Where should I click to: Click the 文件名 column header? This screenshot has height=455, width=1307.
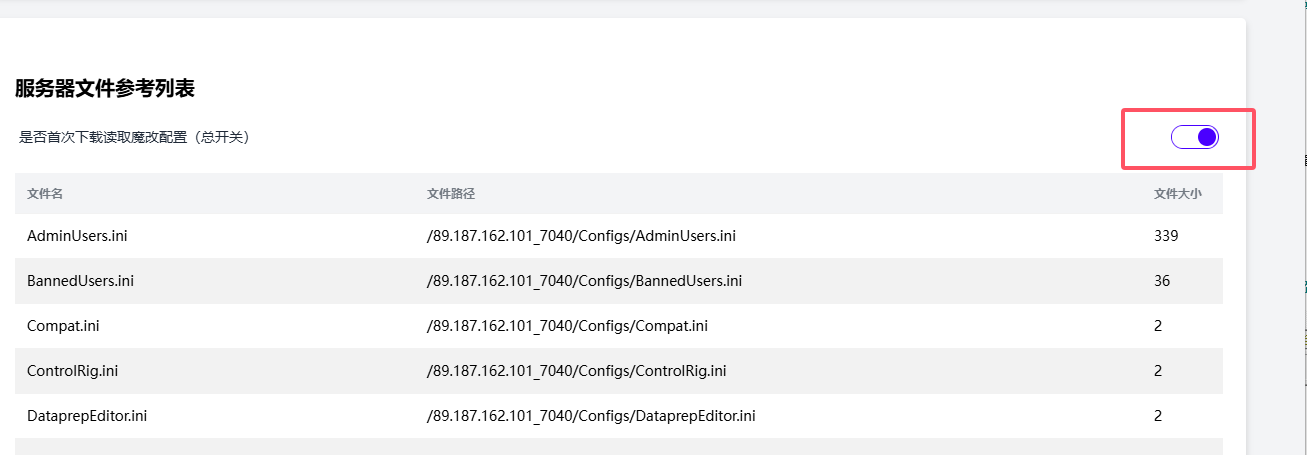click(x=45, y=193)
